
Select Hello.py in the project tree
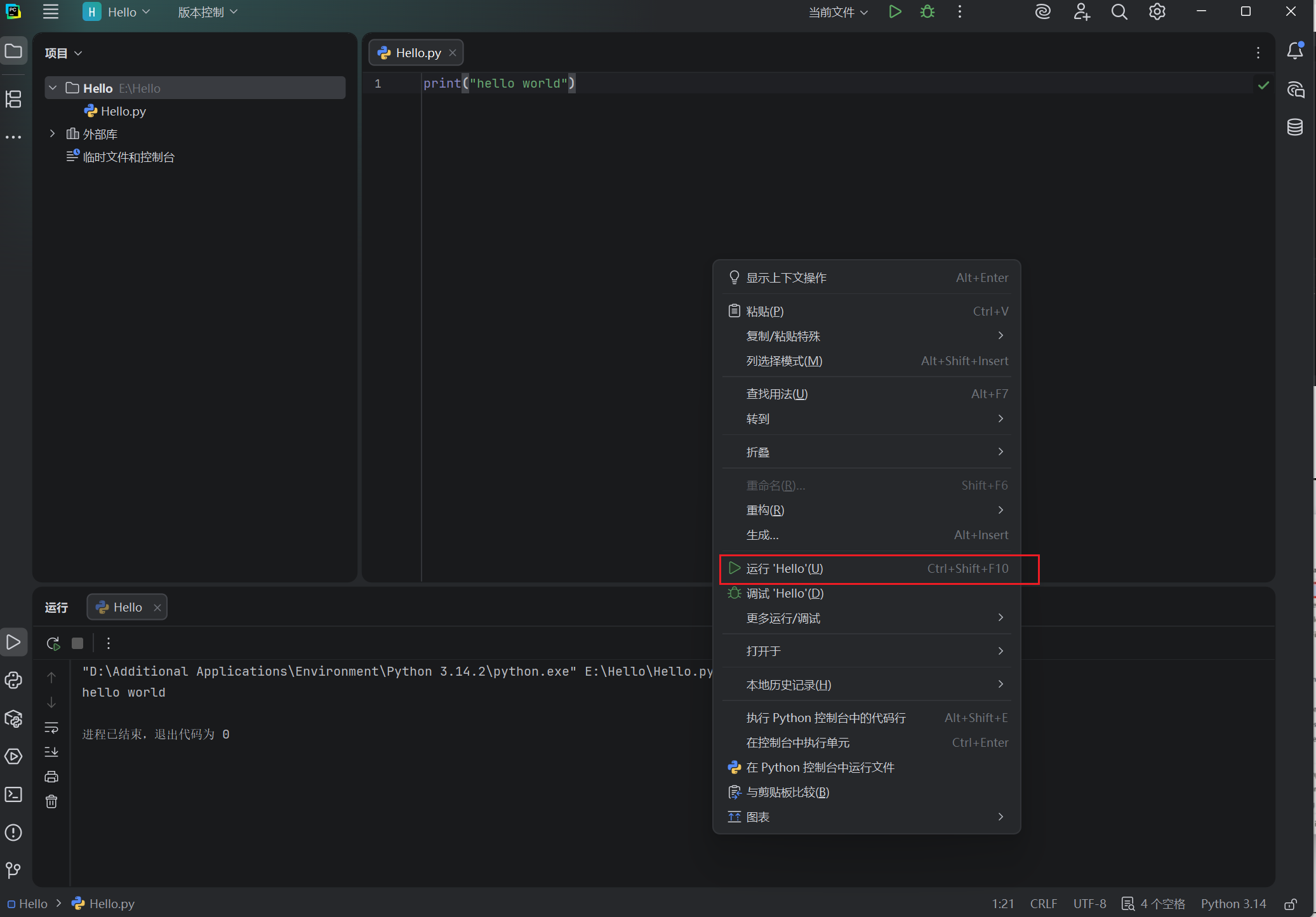tap(123, 111)
